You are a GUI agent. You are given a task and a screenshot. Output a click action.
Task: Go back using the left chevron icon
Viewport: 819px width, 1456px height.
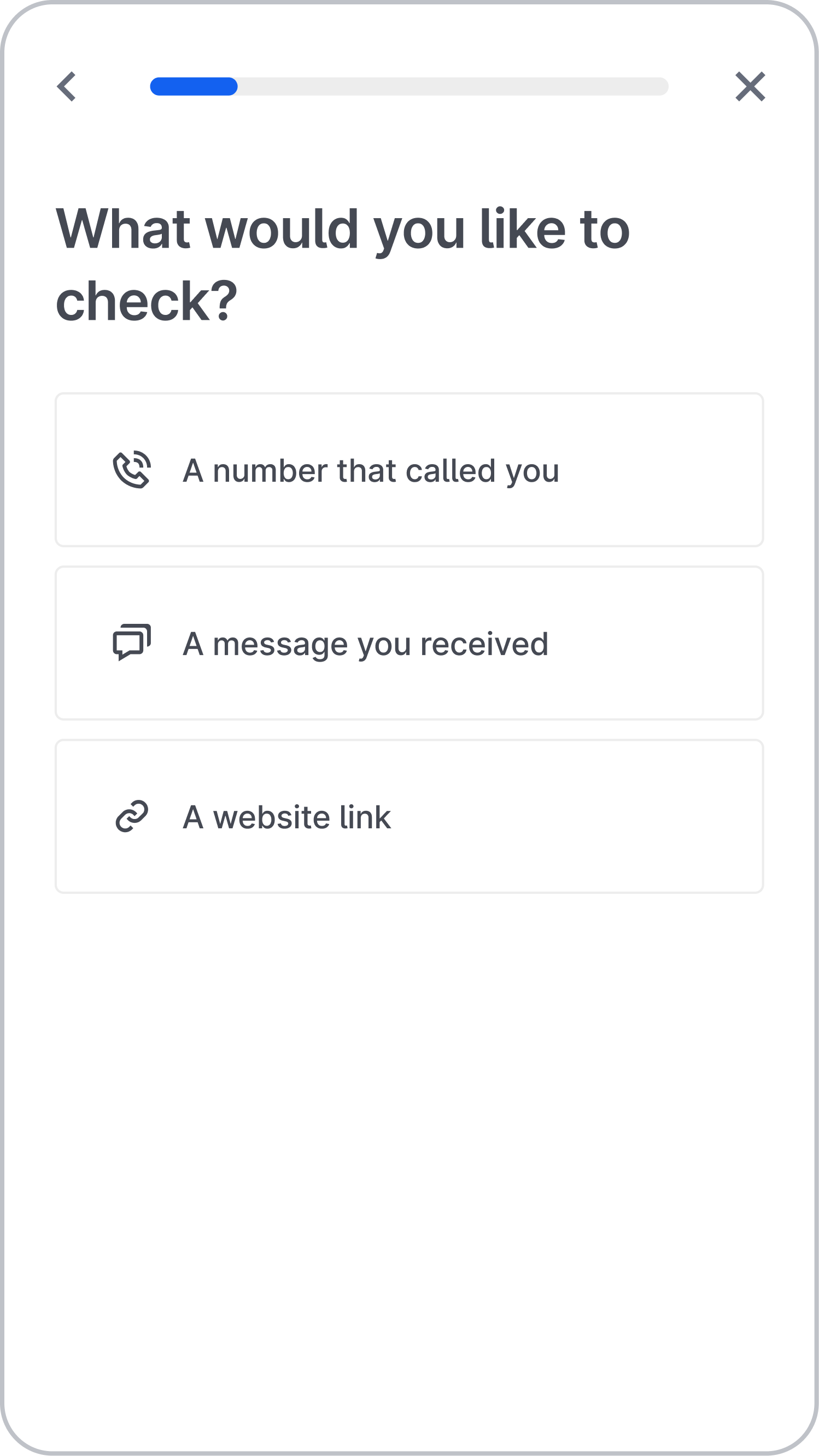coord(66,86)
